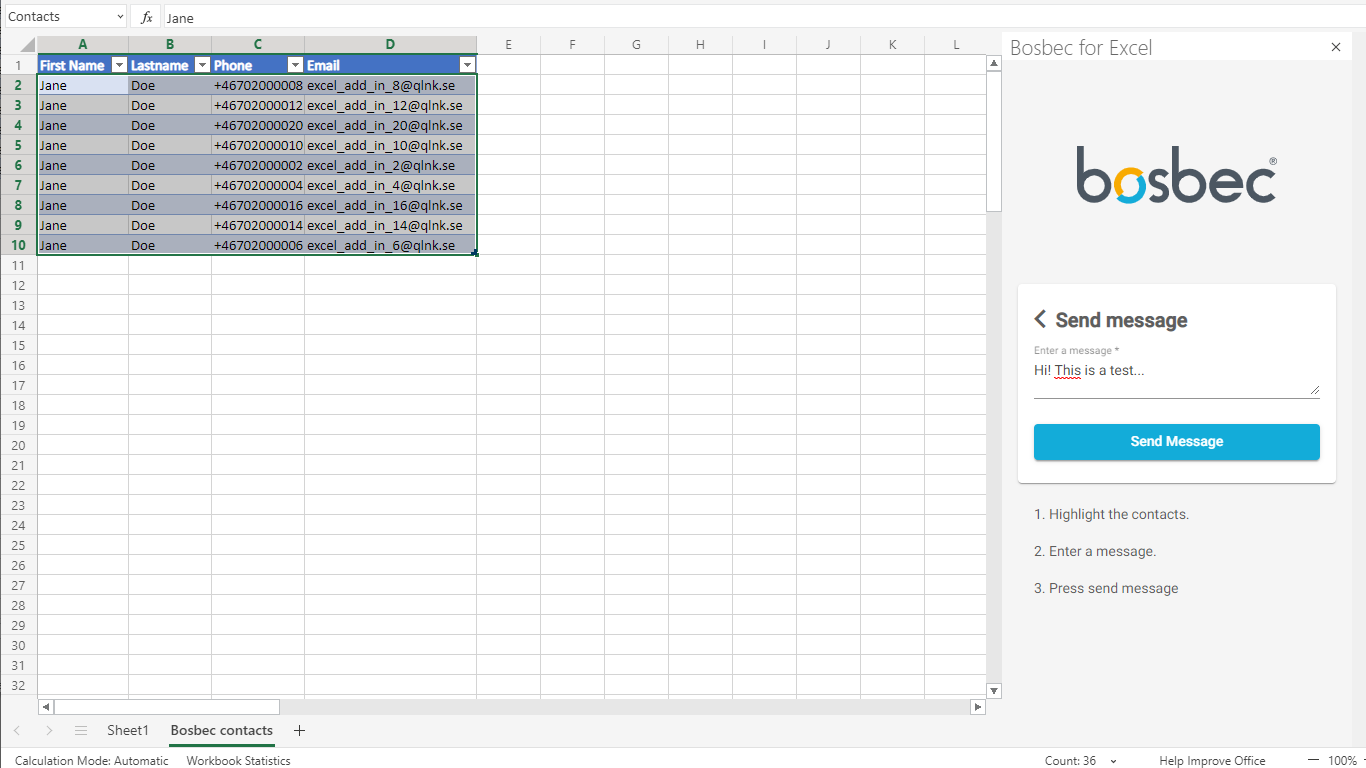Open the Email column filter dropdown
The image size is (1366, 768).
467,65
